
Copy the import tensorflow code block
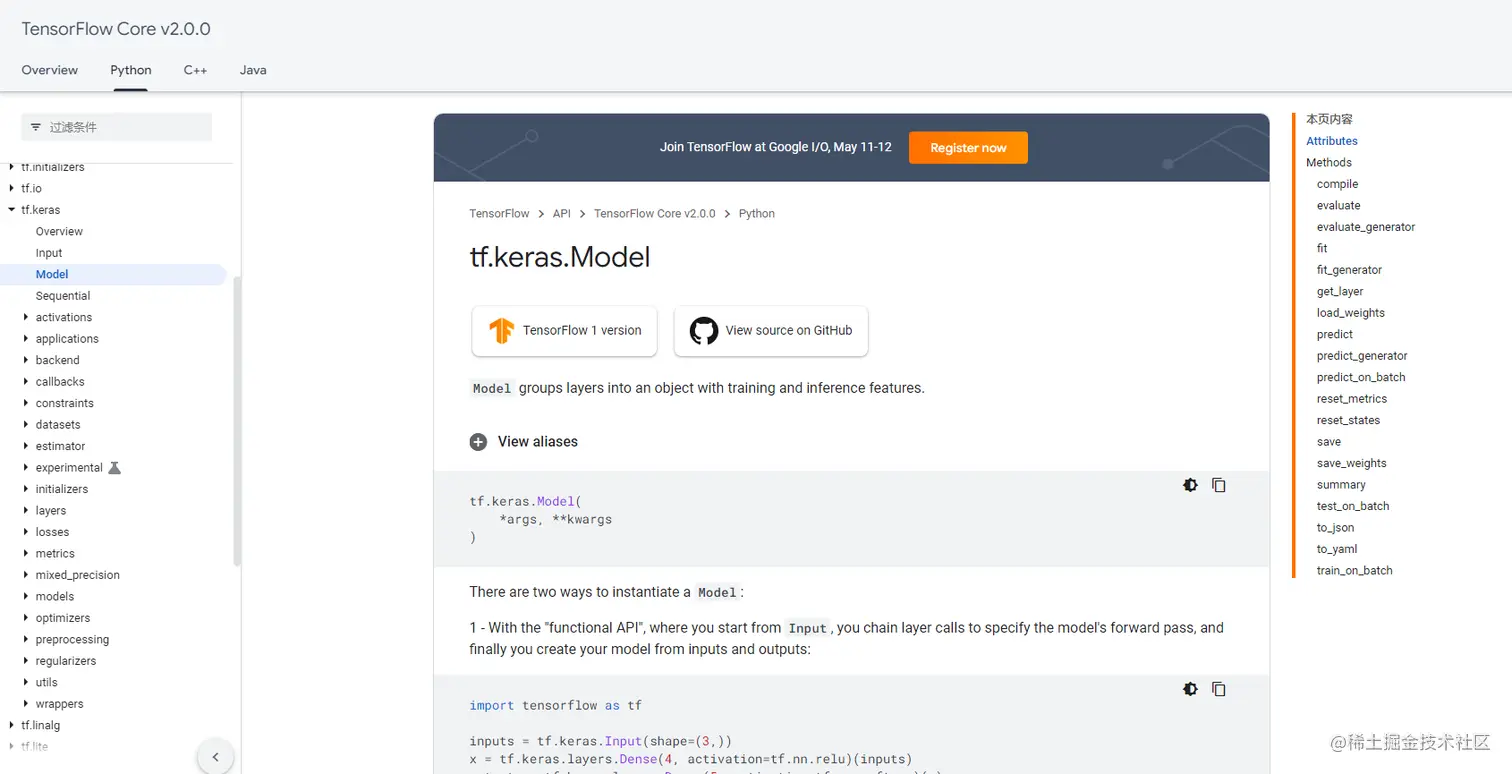coord(1219,689)
